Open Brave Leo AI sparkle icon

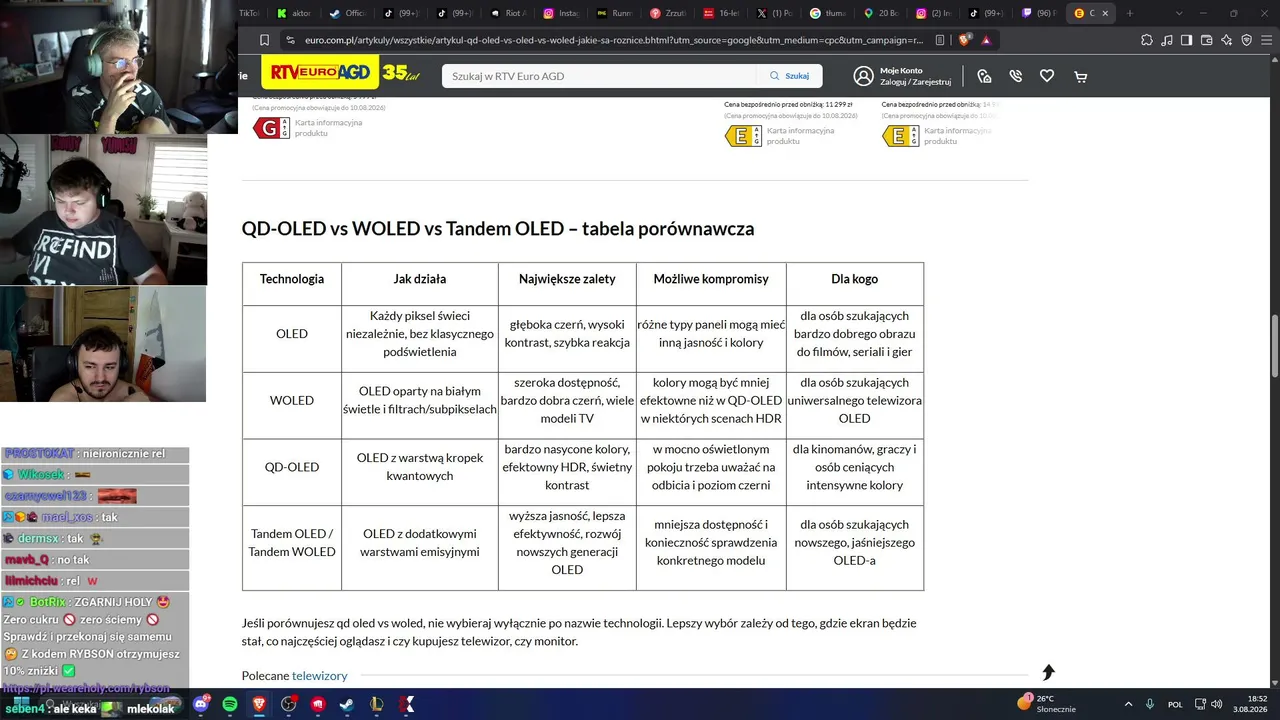[x=1227, y=40]
